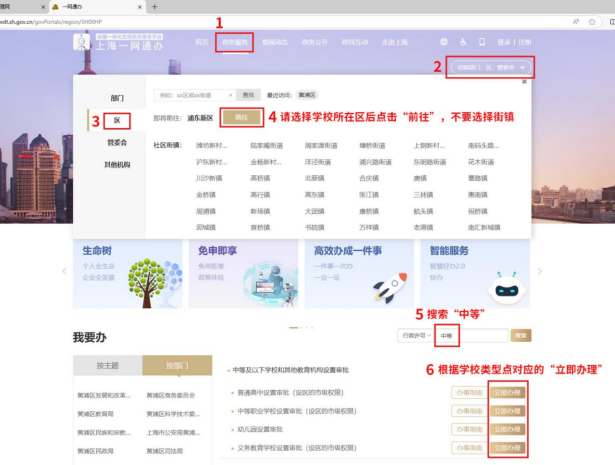Image resolution: width=615 pixels, height=465 pixels.
Task: Click the accessibility wheelchair icon
Action: tap(462, 43)
